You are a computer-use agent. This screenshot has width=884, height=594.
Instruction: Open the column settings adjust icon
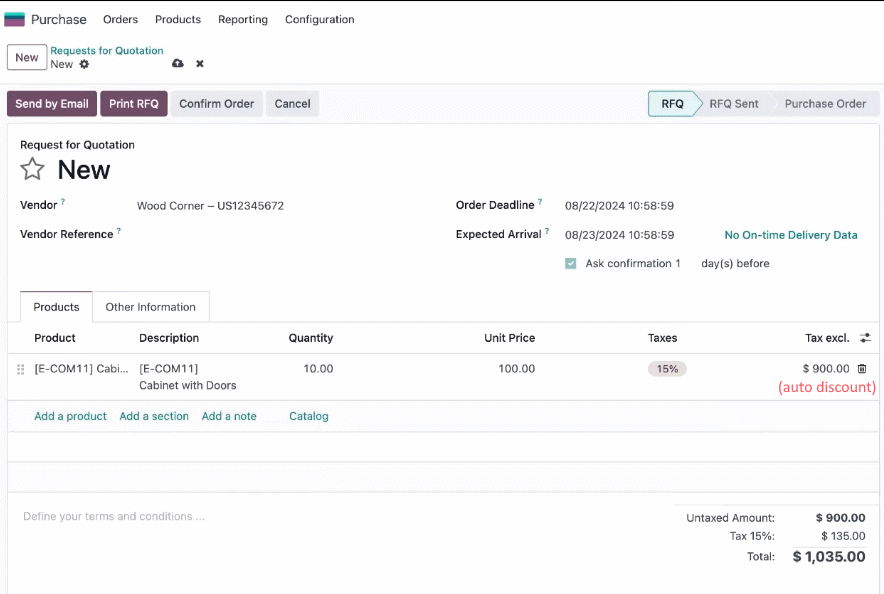(865, 338)
